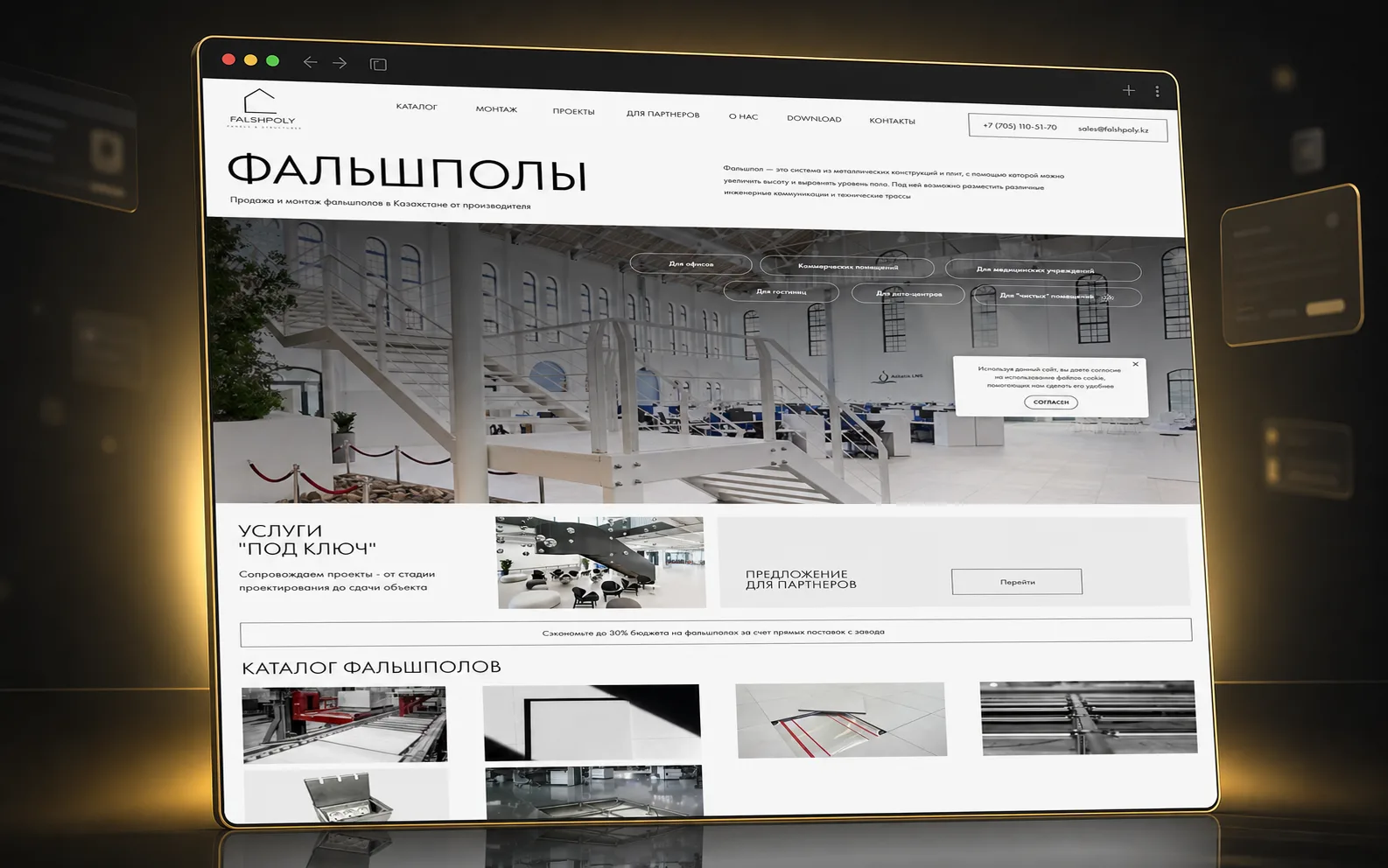1388x868 pixels.
Task: Go to Проекты page
Action: click(573, 112)
